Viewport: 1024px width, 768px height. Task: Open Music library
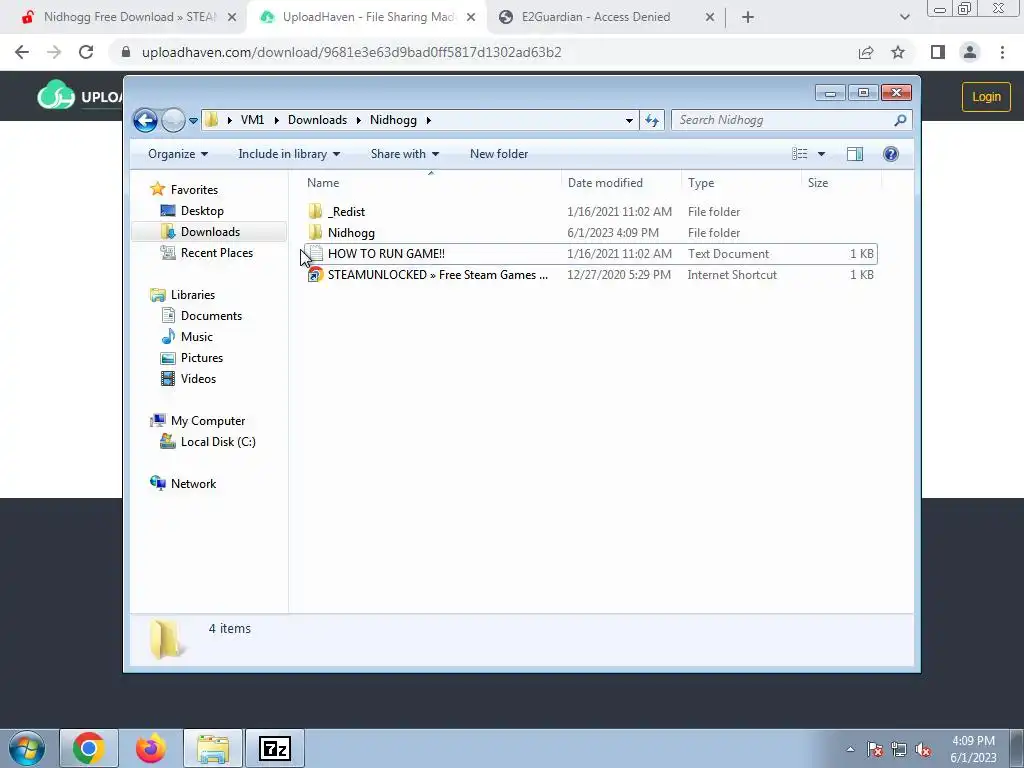187,337
